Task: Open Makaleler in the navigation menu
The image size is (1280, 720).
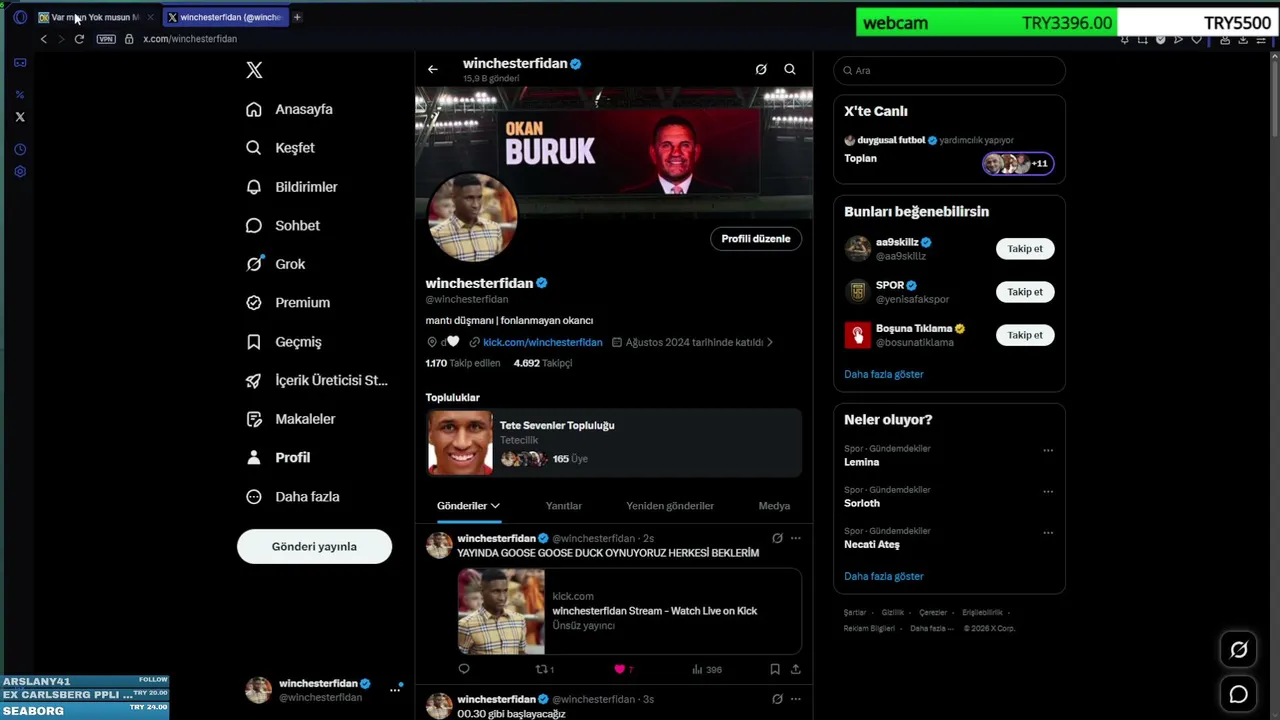Action: (290, 419)
